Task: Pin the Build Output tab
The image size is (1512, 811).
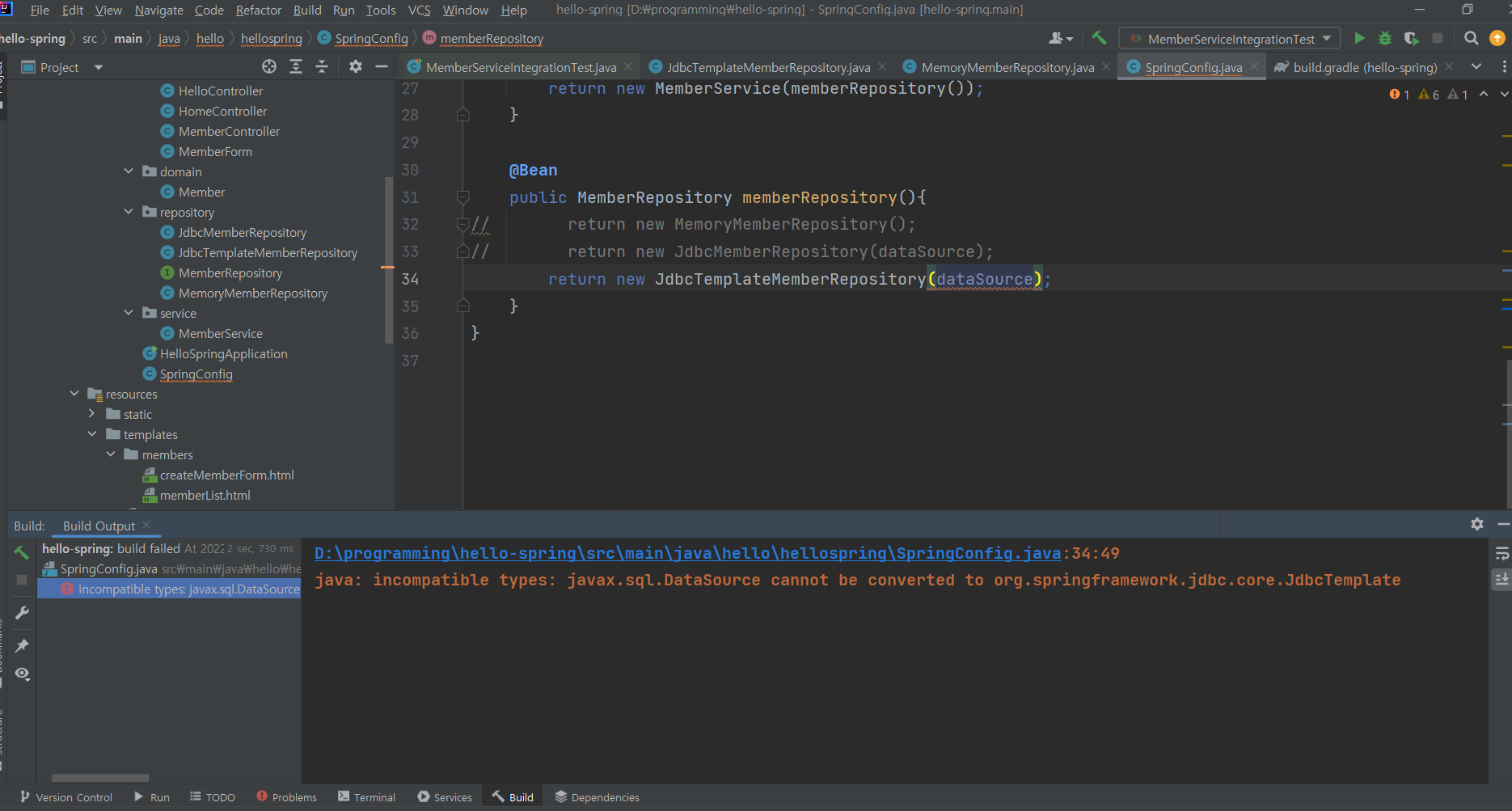Action: (22, 645)
